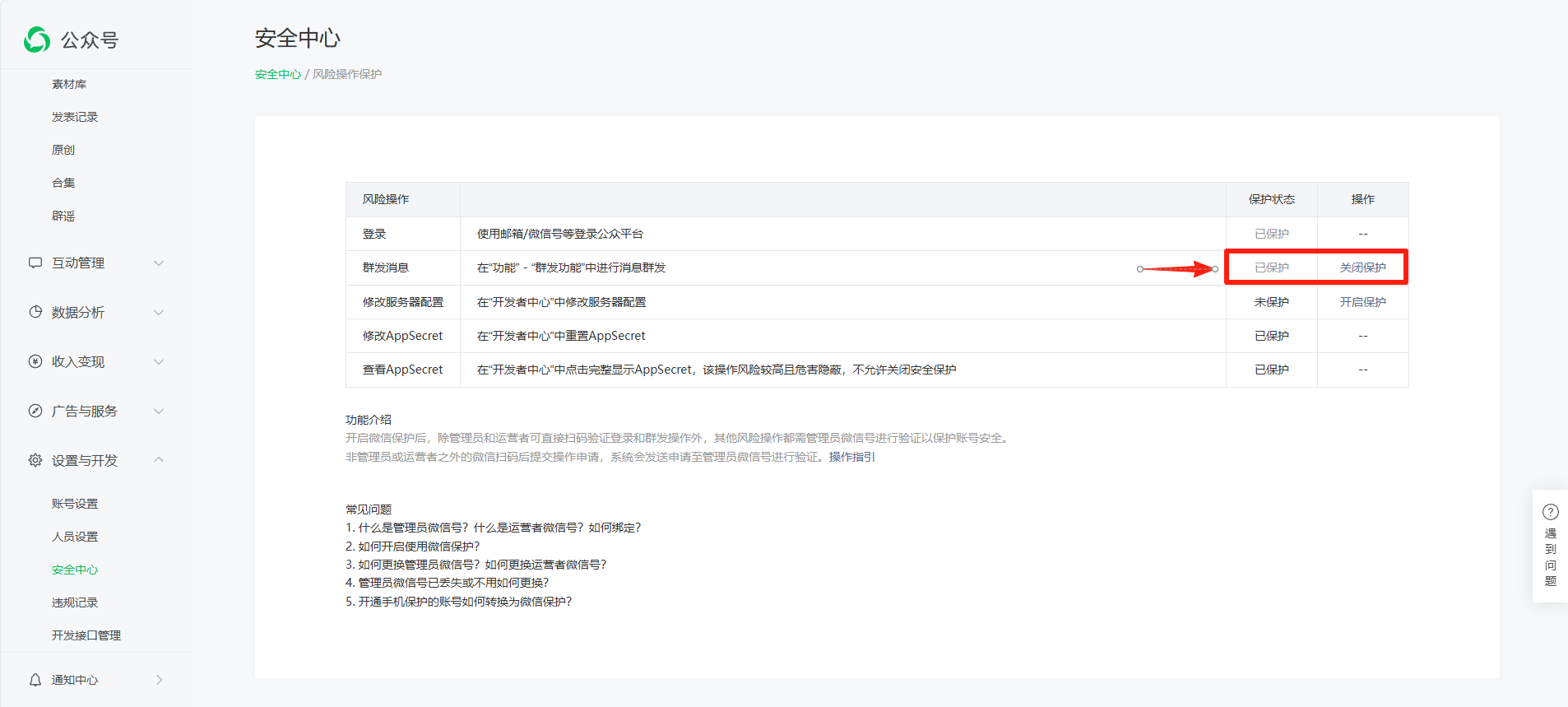Open the 通知中心 arrow
This screenshot has height=707, width=1568.
[159, 680]
